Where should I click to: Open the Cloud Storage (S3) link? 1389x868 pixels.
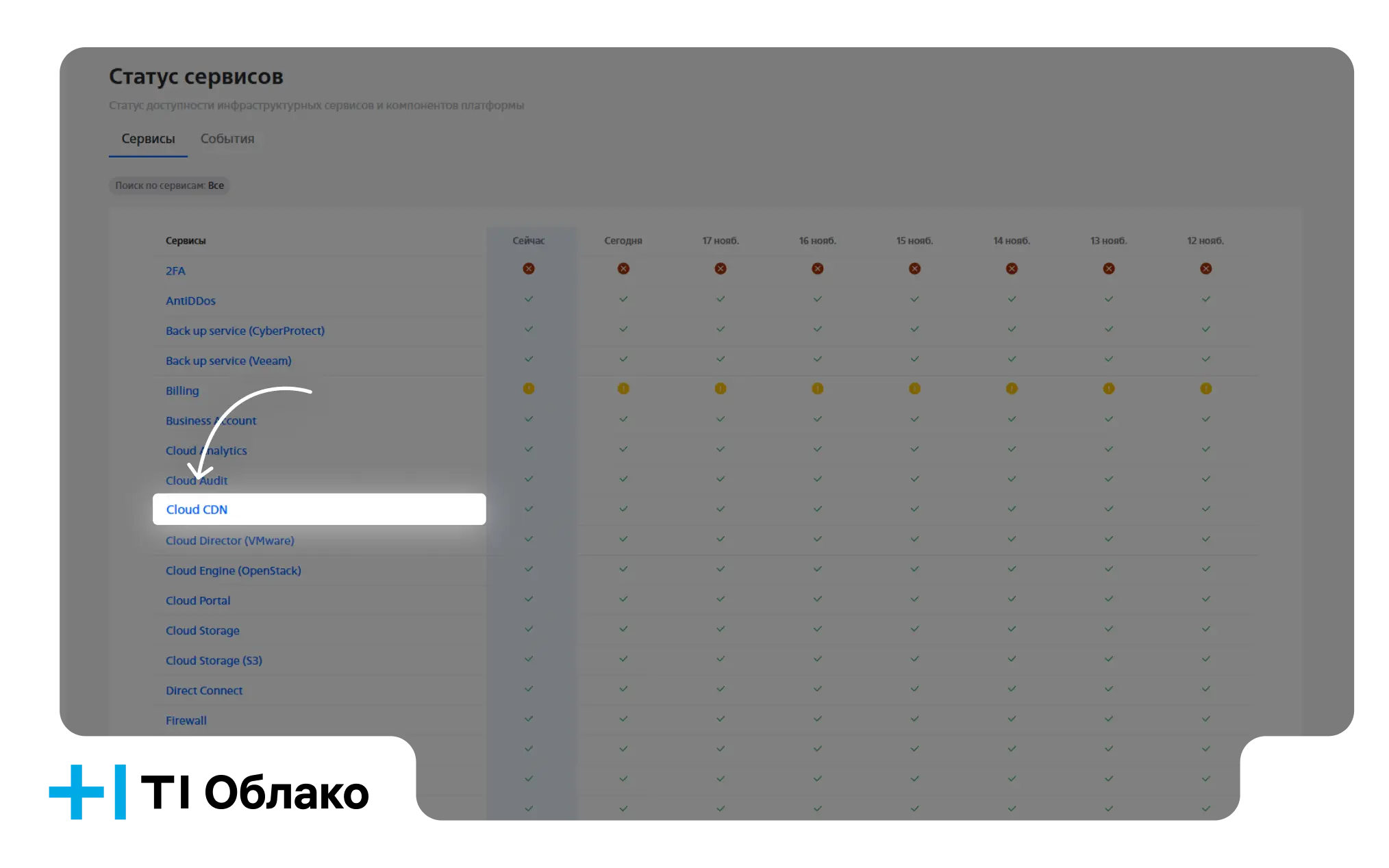(x=214, y=661)
